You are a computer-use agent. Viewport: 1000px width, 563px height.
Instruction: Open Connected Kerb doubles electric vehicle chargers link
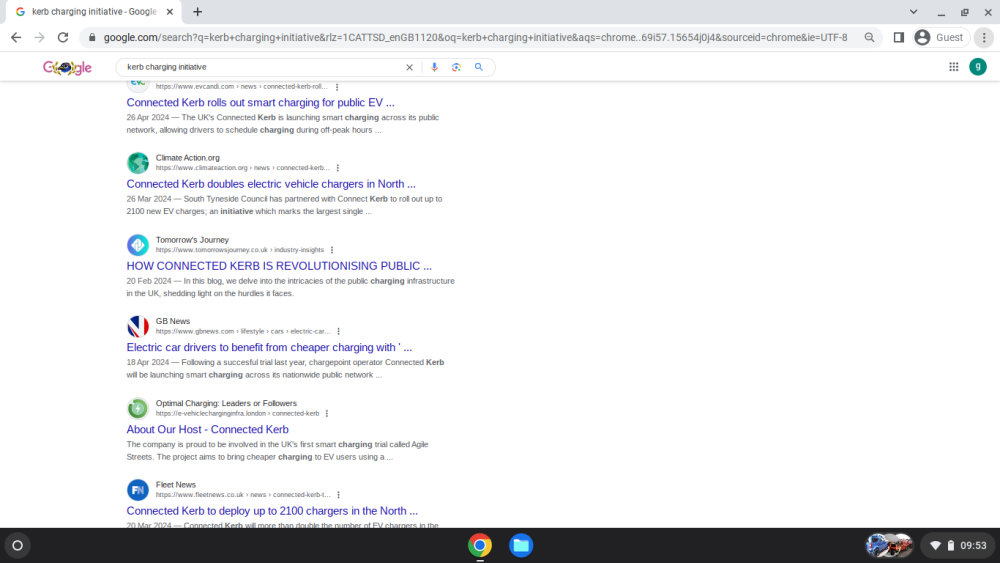click(x=271, y=184)
